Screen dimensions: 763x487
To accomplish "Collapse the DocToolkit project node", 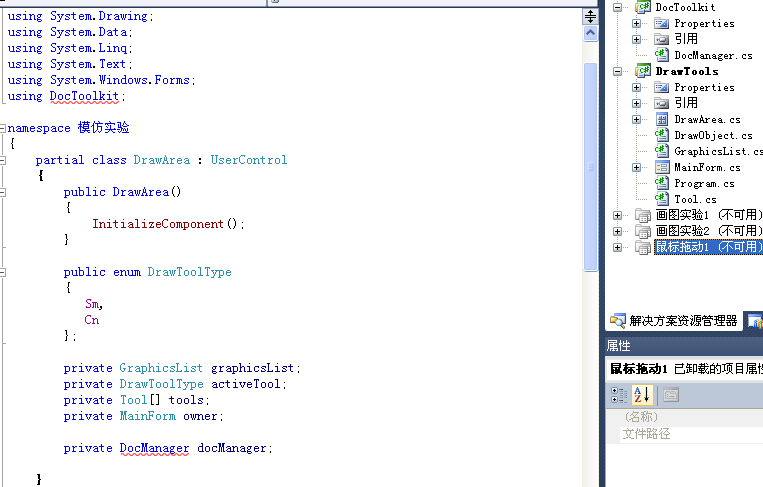I will [x=618, y=7].
